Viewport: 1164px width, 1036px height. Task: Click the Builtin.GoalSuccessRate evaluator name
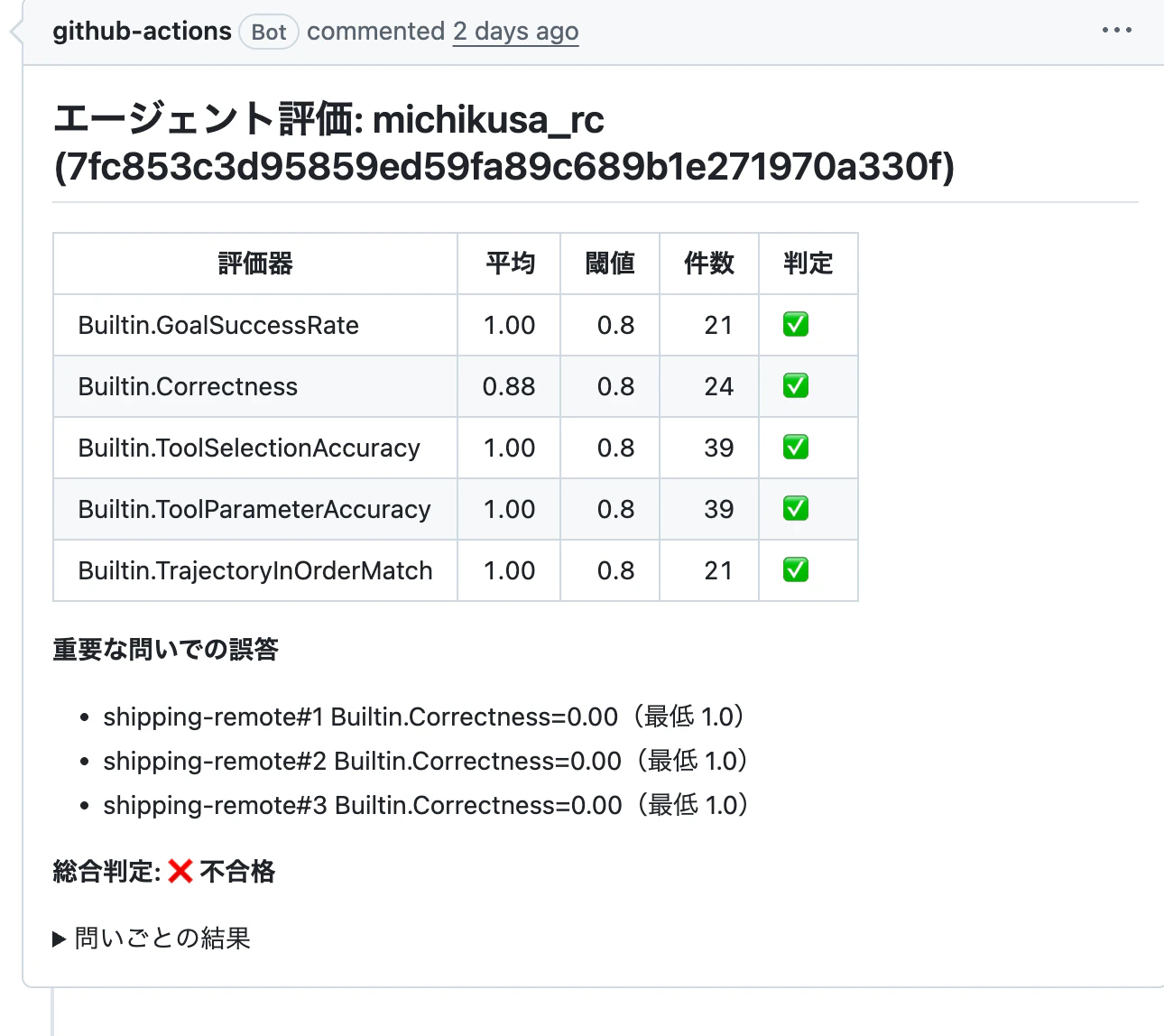pyautogui.click(x=218, y=325)
